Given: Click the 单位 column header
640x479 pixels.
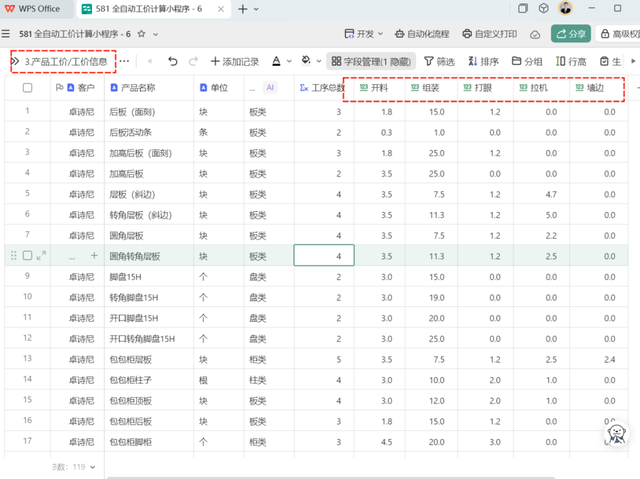Looking at the screenshot, I should [x=218, y=88].
